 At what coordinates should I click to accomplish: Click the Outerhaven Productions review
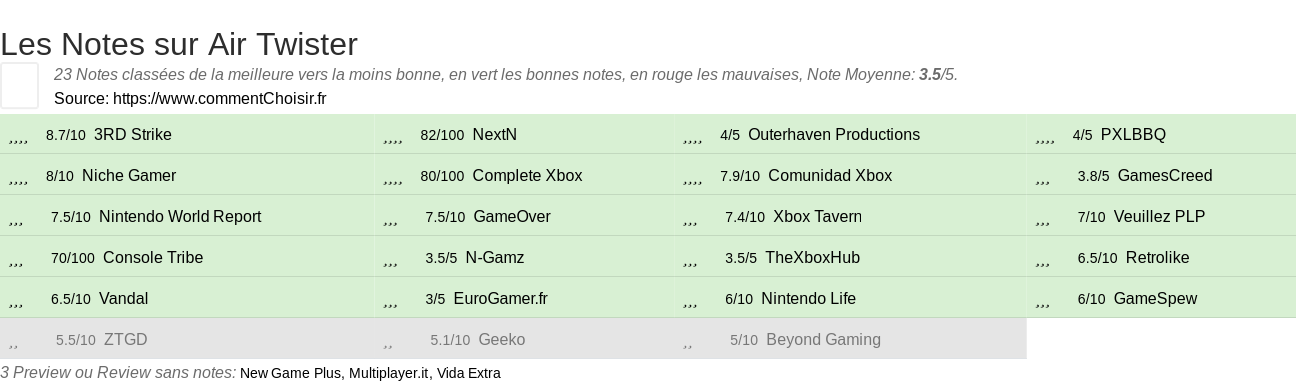tap(834, 135)
